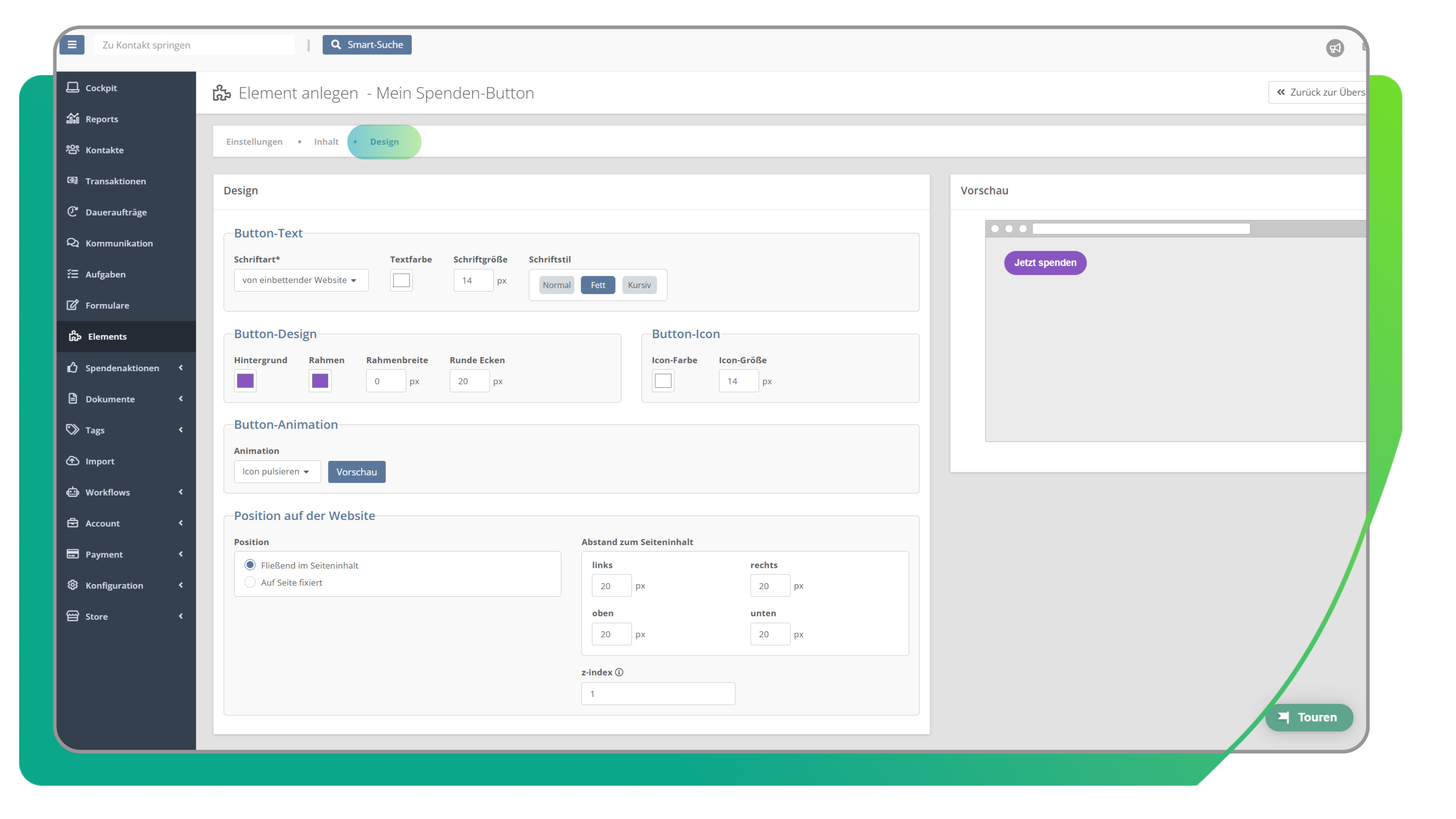Select the Elements puzzle icon in the sidebar
The image size is (1456, 819).
click(x=75, y=336)
